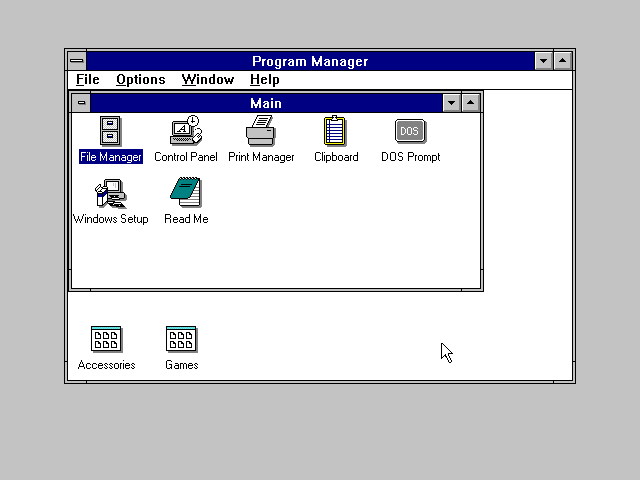Select the Print Manager printer icon

coord(261,131)
